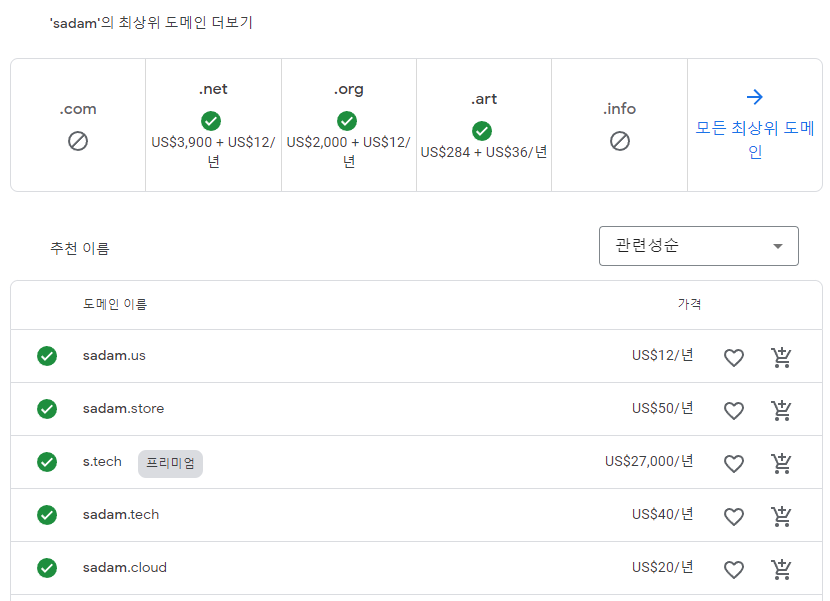Click the dropdown arrow in the sort box

778,247
